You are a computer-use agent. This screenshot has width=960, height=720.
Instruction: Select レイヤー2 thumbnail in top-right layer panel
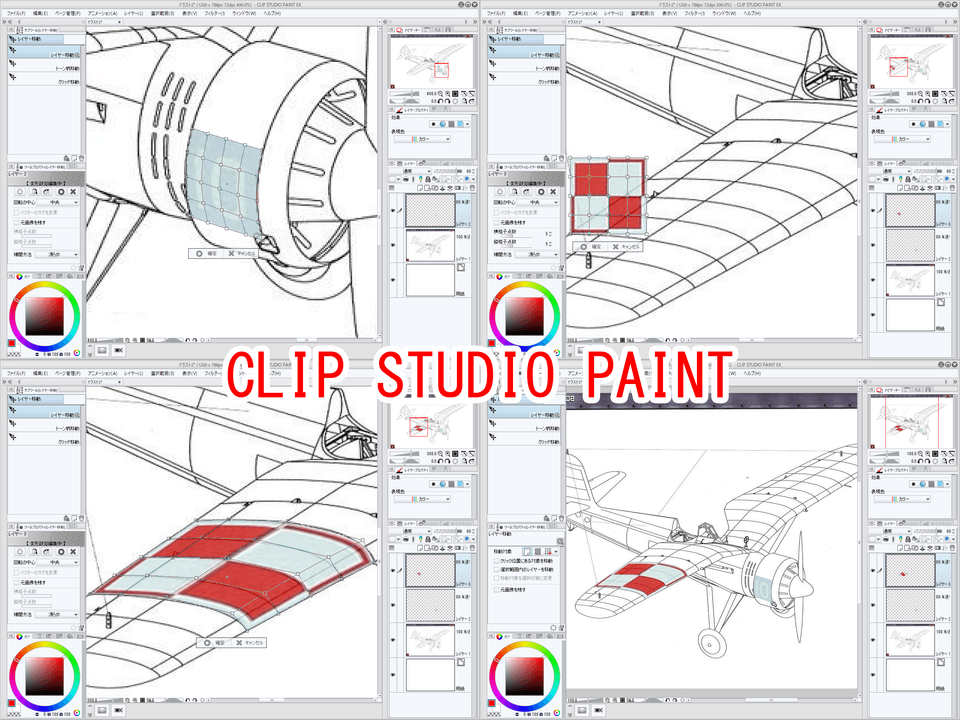click(x=910, y=245)
